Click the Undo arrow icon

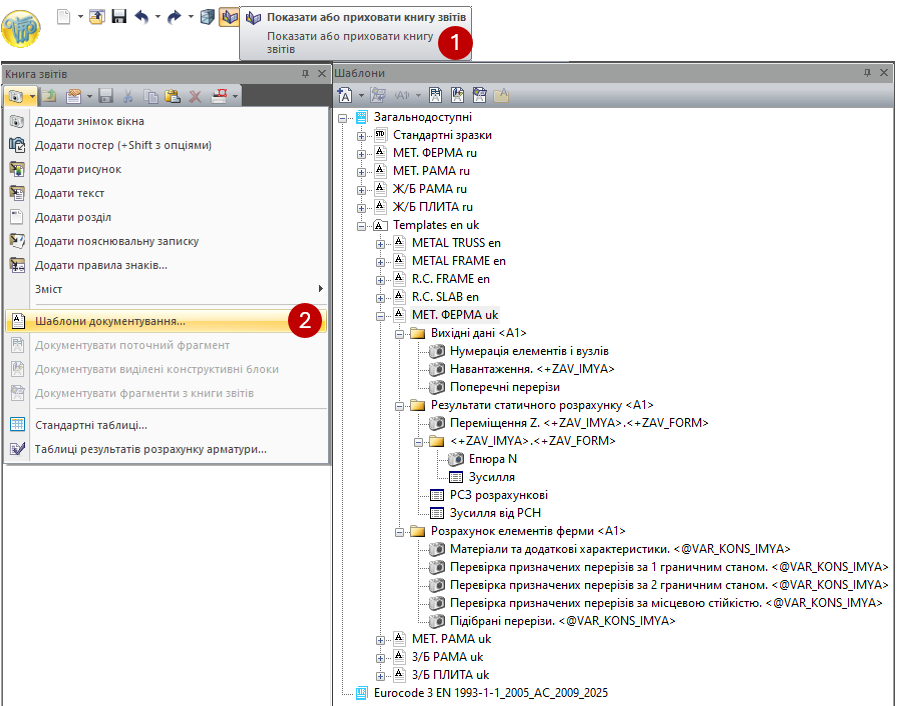pyautogui.click(x=140, y=17)
